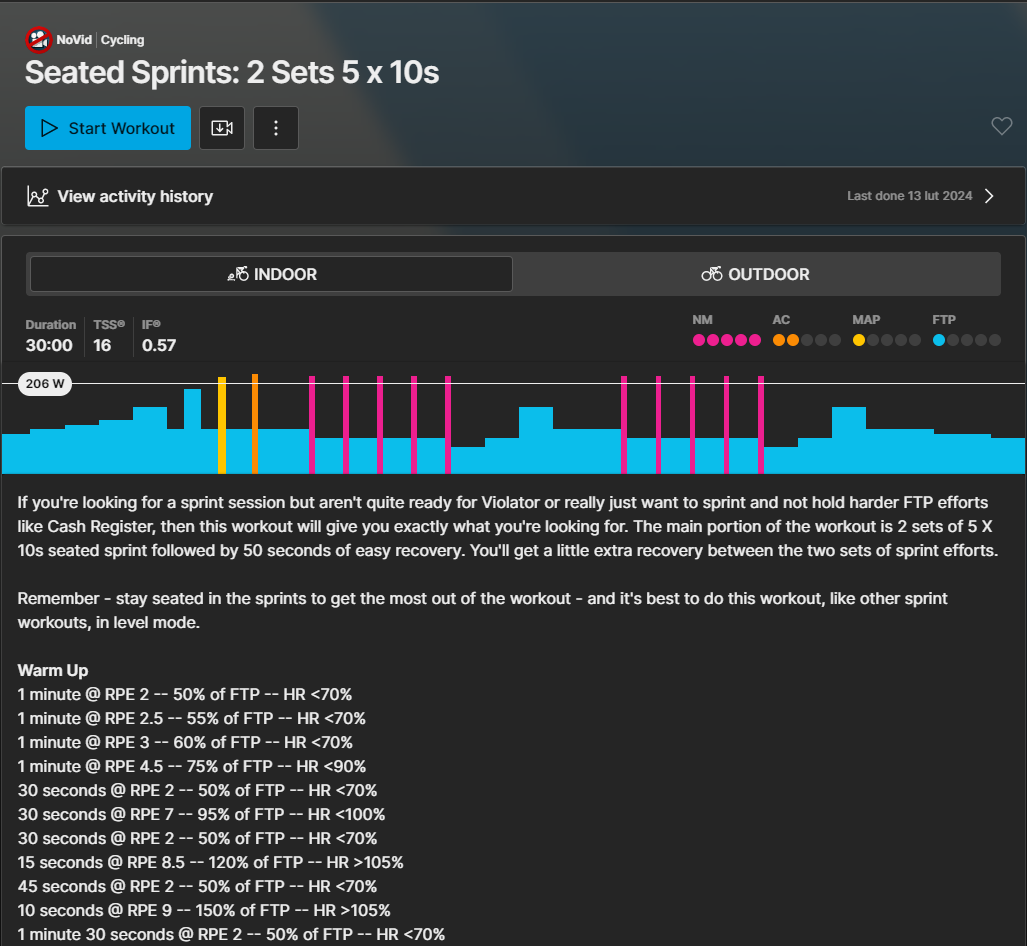Click the last pink sprint bar in graph

761,424
